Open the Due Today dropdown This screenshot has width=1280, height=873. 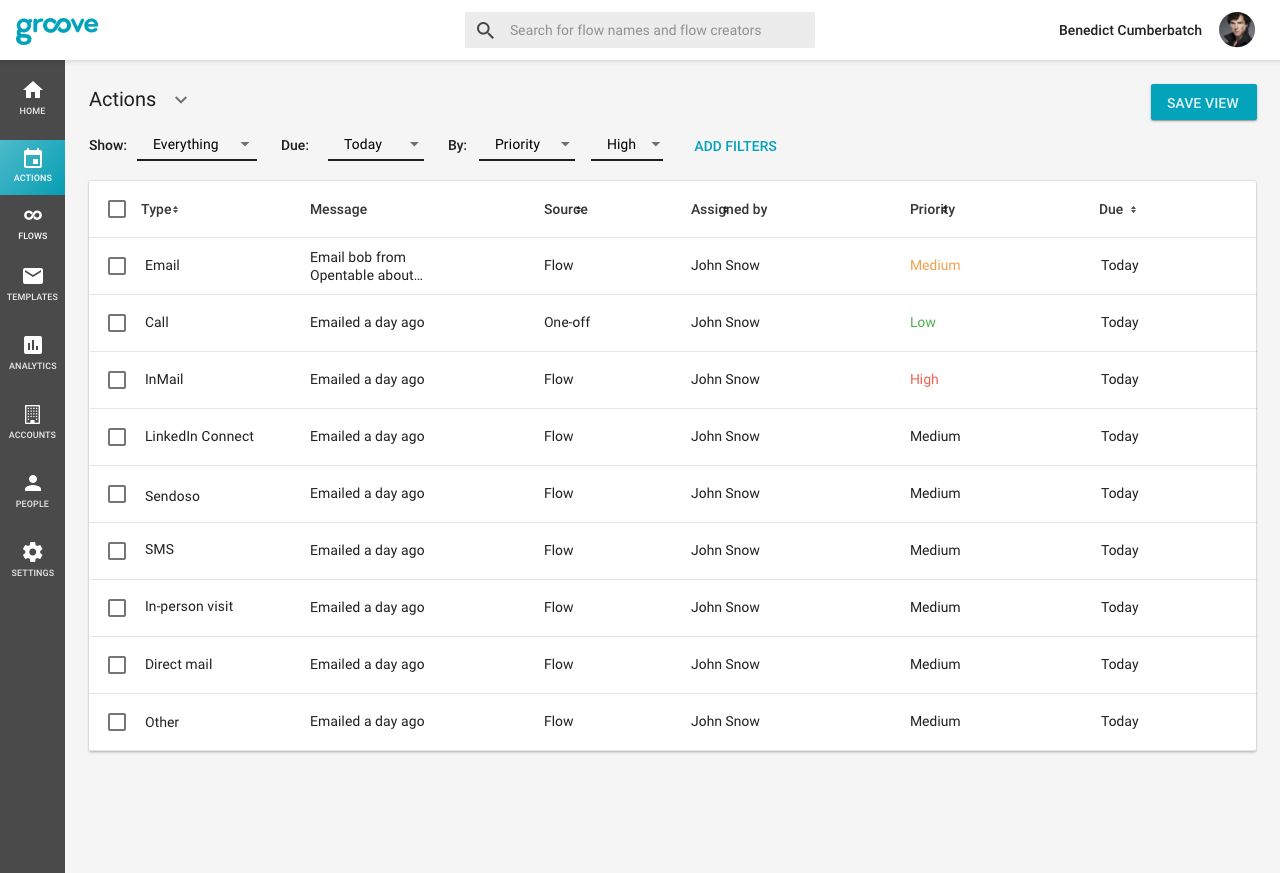coord(376,145)
